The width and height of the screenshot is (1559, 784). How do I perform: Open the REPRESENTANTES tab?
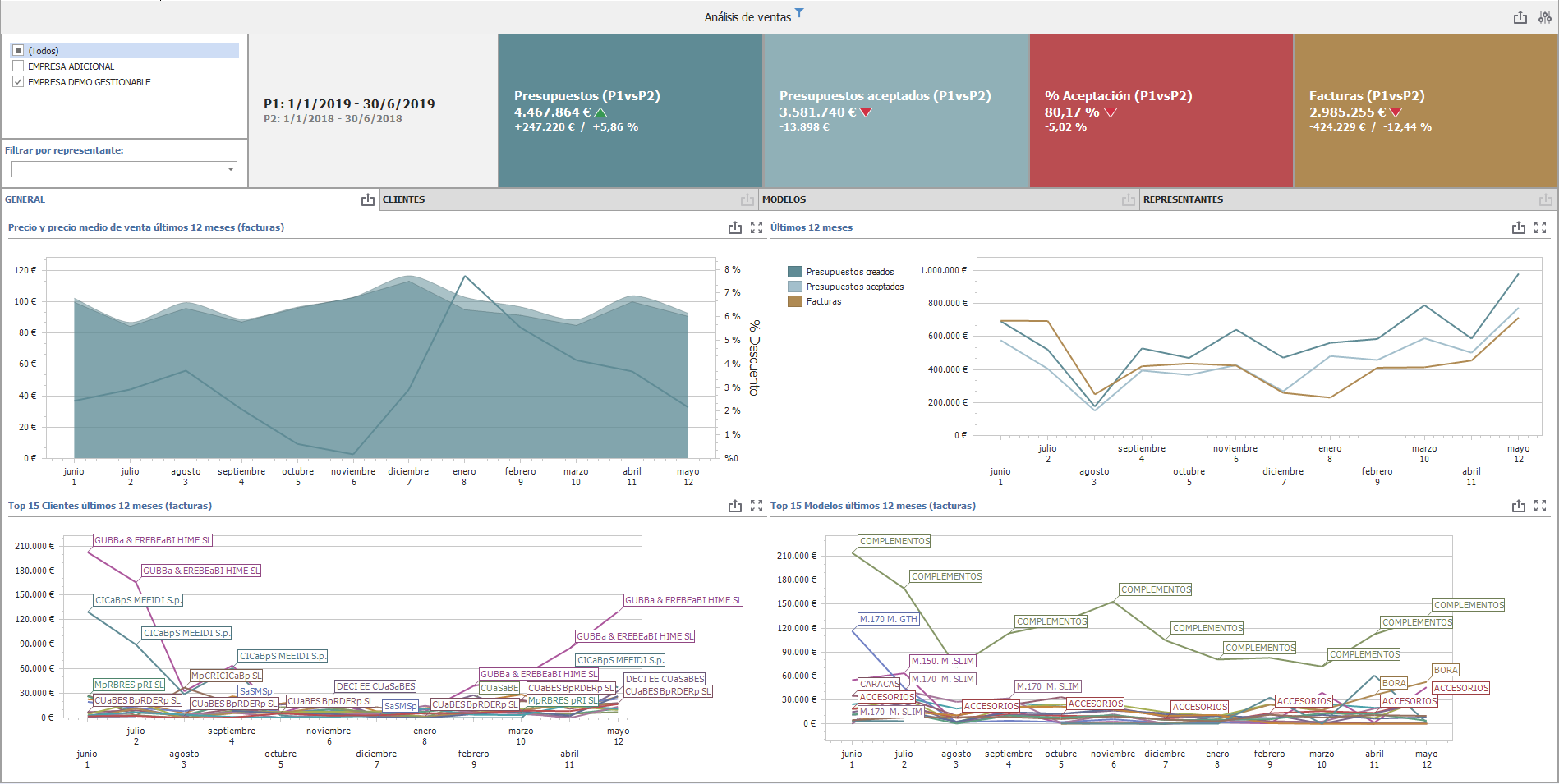1184,199
